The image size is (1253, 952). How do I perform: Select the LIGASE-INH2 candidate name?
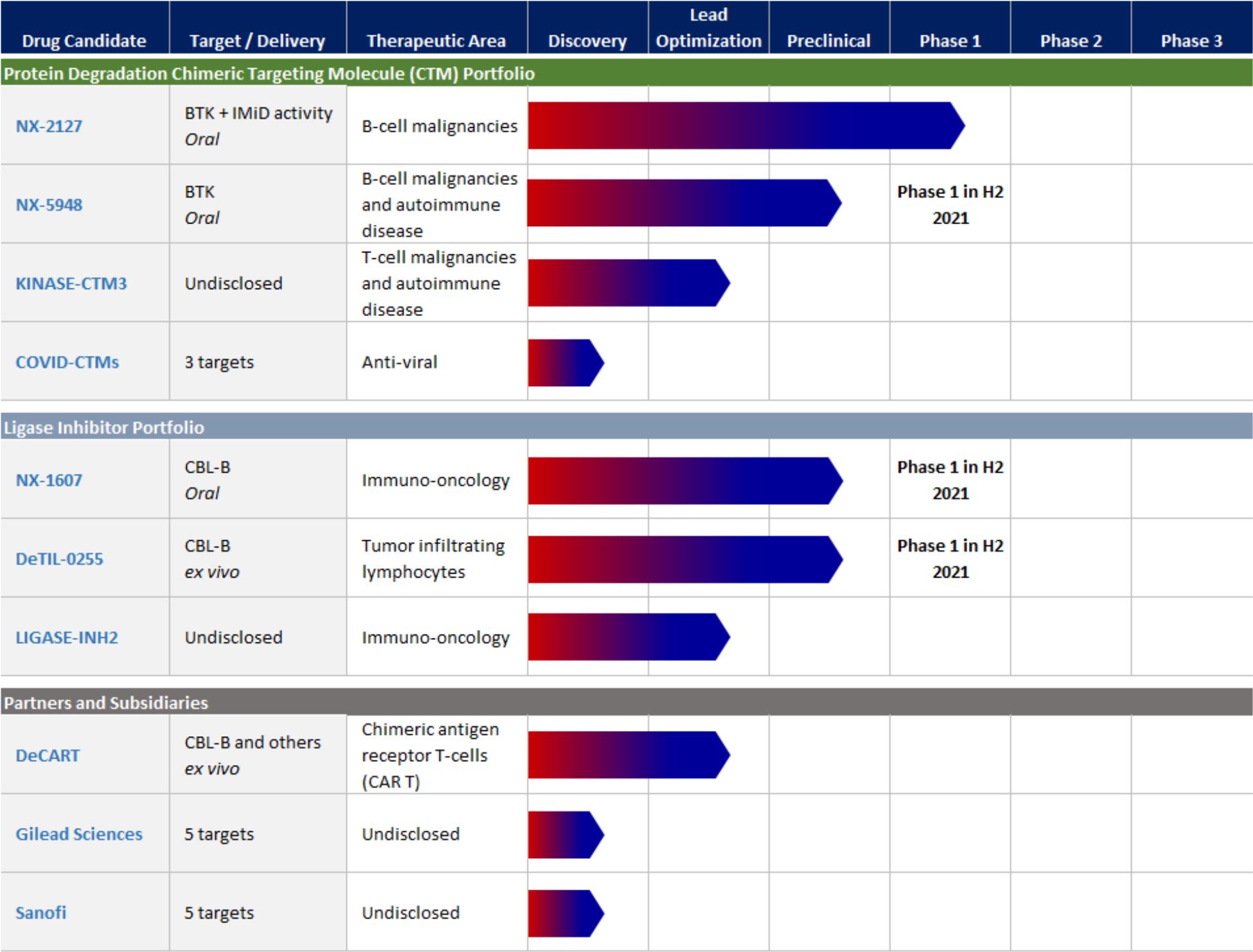67,638
